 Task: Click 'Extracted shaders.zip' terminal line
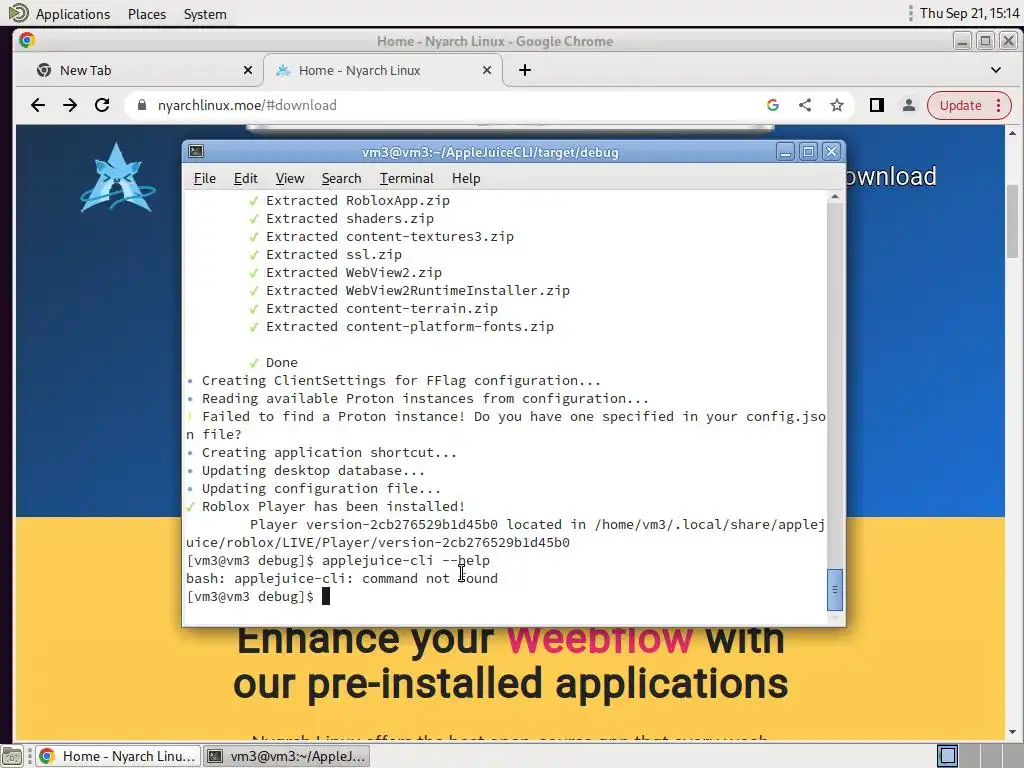pyautogui.click(x=349, y=218)
